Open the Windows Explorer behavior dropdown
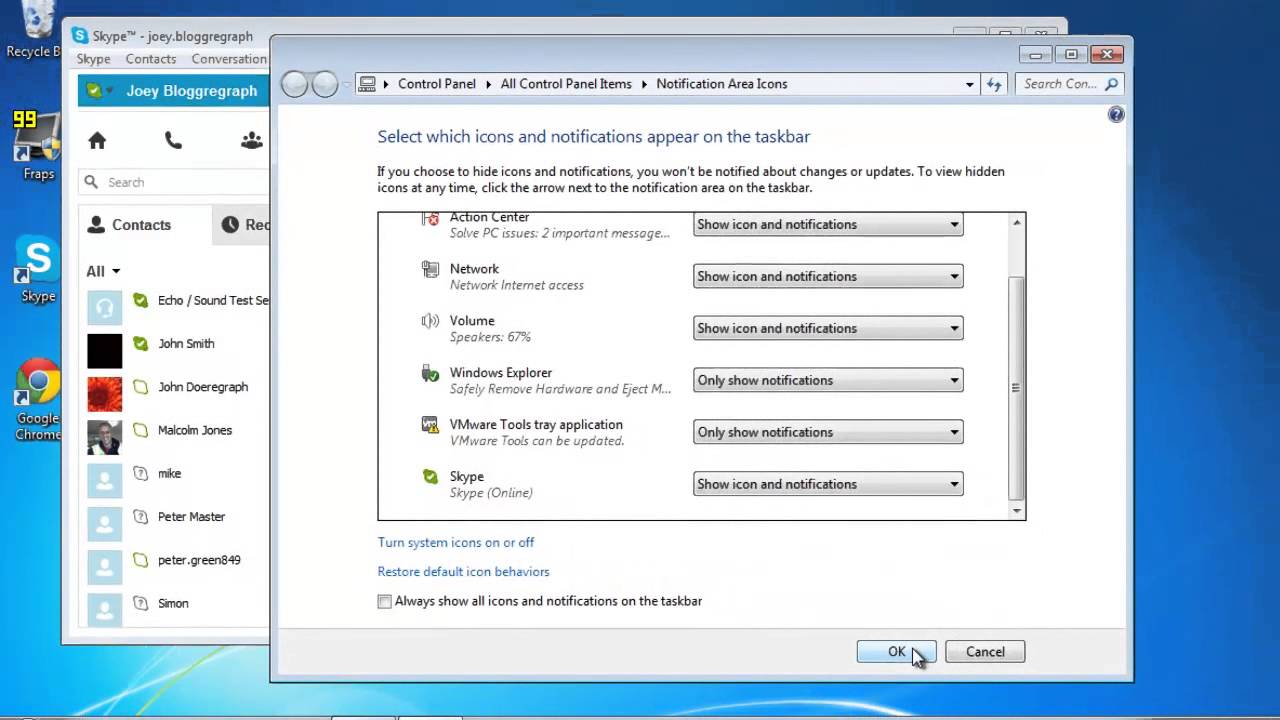Image resolution: width=1280 pixels, height=720 pixels. pos(828,380)
